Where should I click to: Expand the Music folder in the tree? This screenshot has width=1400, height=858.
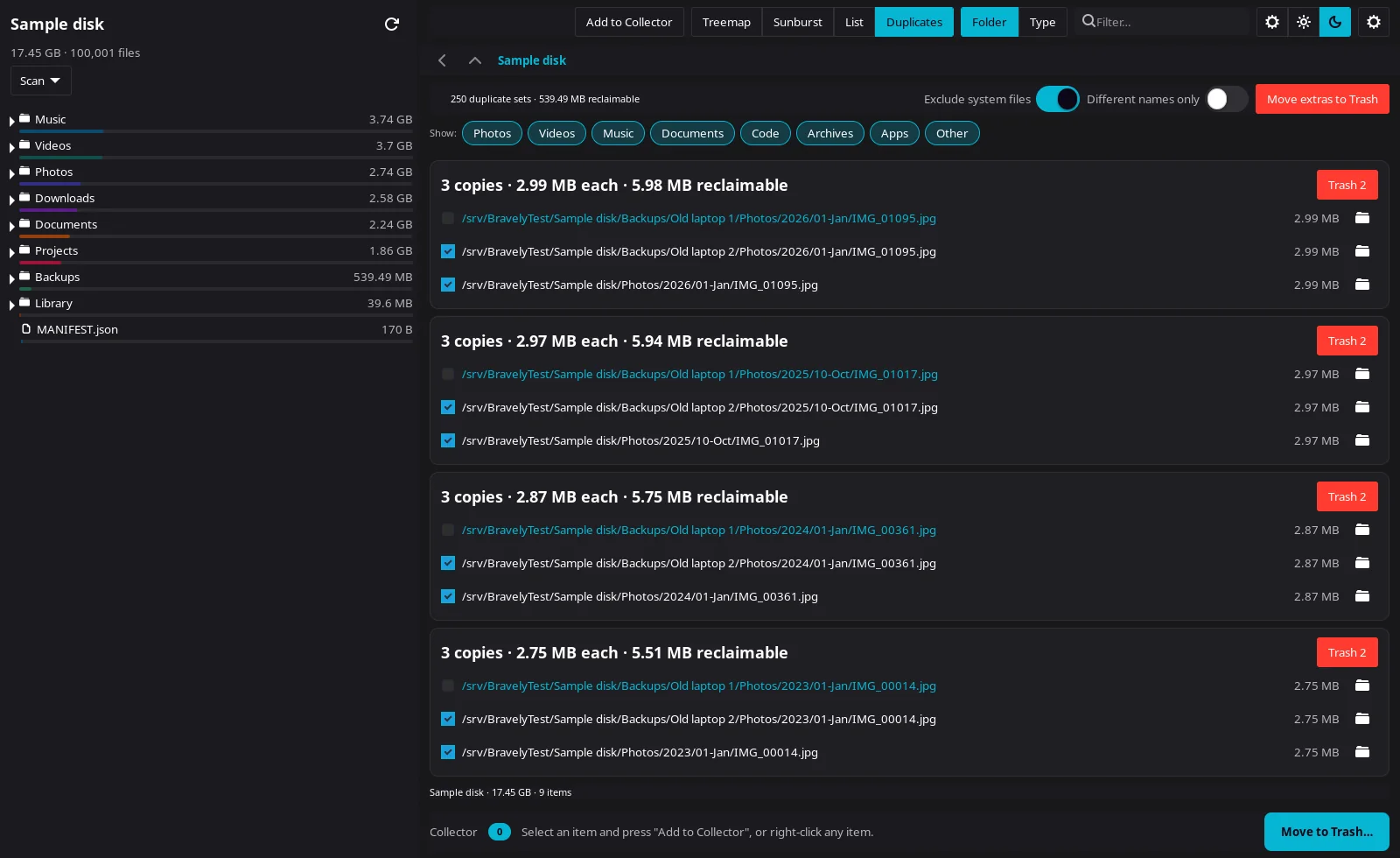[12, 121]
